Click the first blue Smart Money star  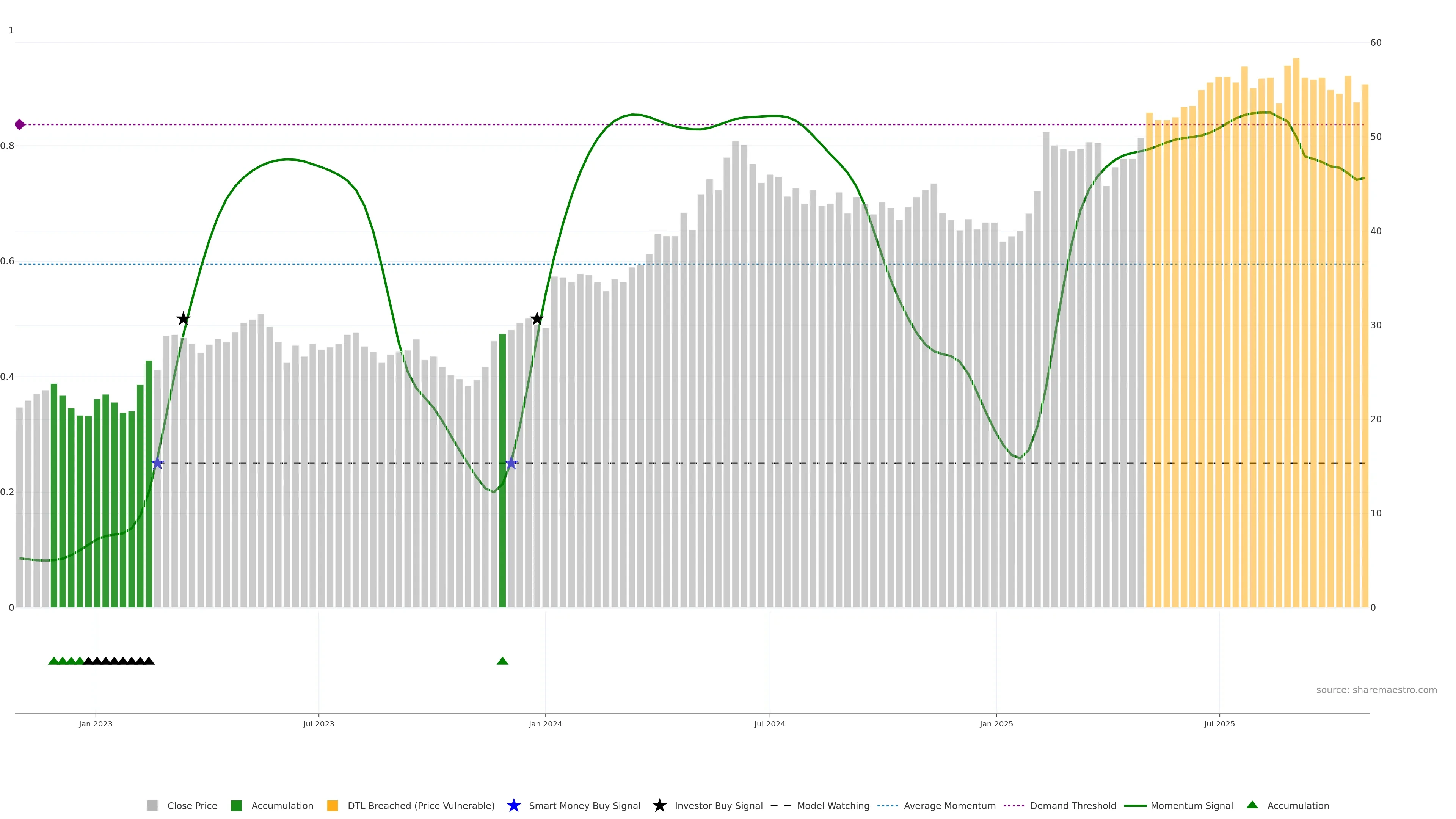158,463
